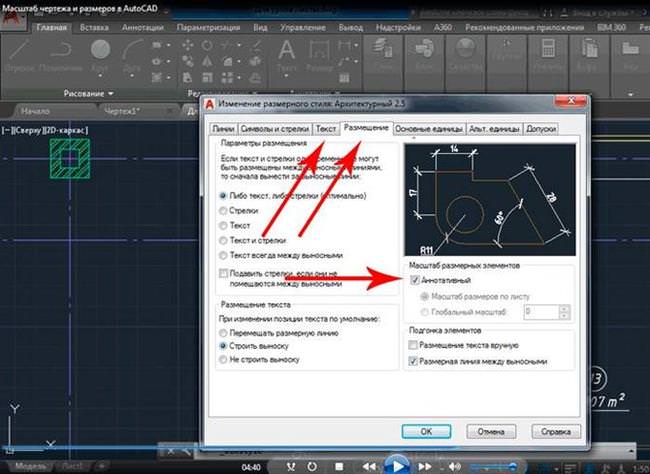Adjust the video player volume slider
The height and width of the screenshot is (474, 650).
(492, 467)
